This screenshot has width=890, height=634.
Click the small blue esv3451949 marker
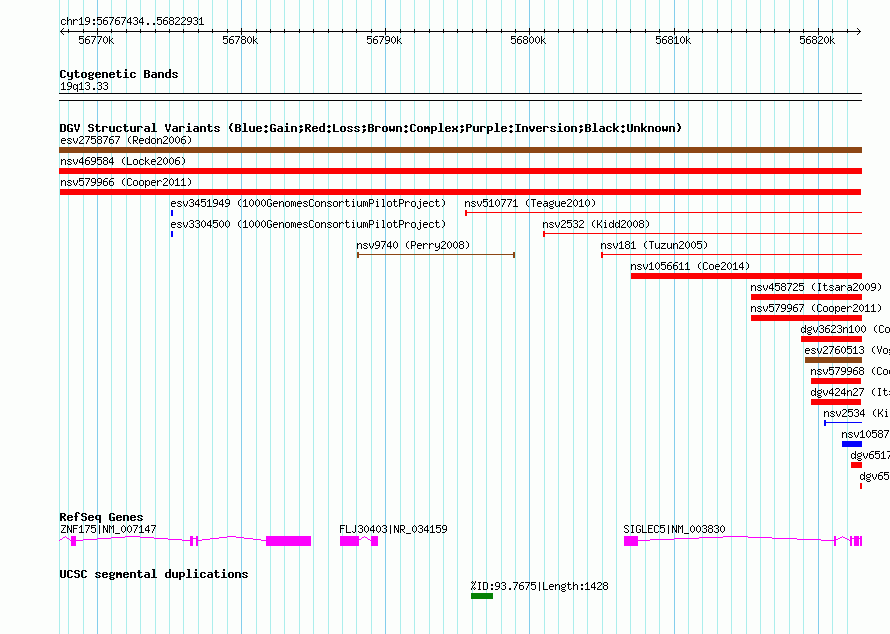pos(172,213)
